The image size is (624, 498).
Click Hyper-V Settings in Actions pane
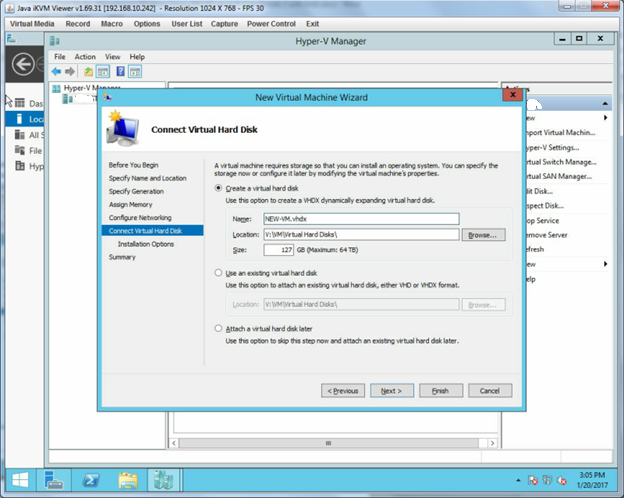click(552, 147)
